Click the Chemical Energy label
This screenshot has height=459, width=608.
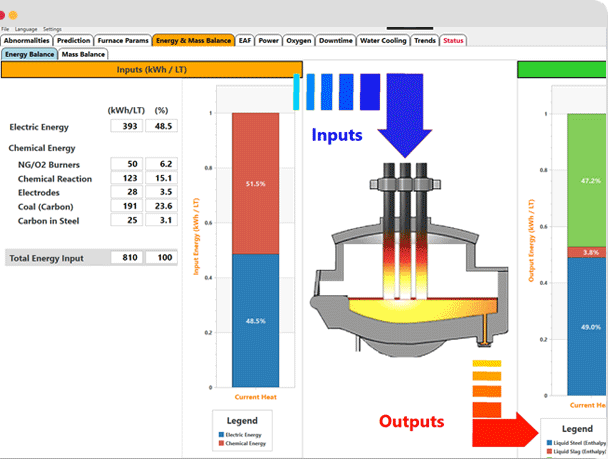[x=42, y=148]
